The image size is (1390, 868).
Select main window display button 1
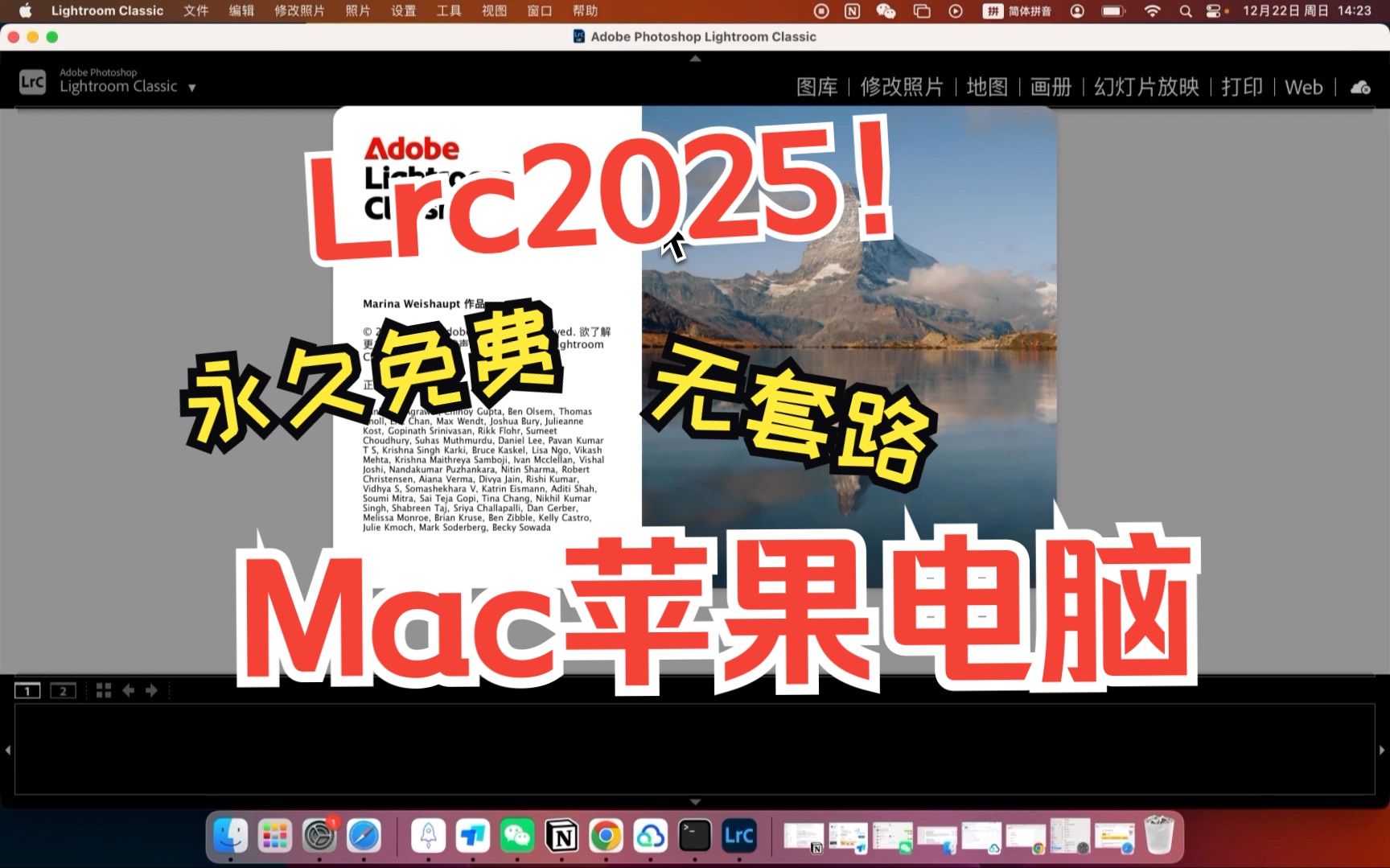click(27, 691)
